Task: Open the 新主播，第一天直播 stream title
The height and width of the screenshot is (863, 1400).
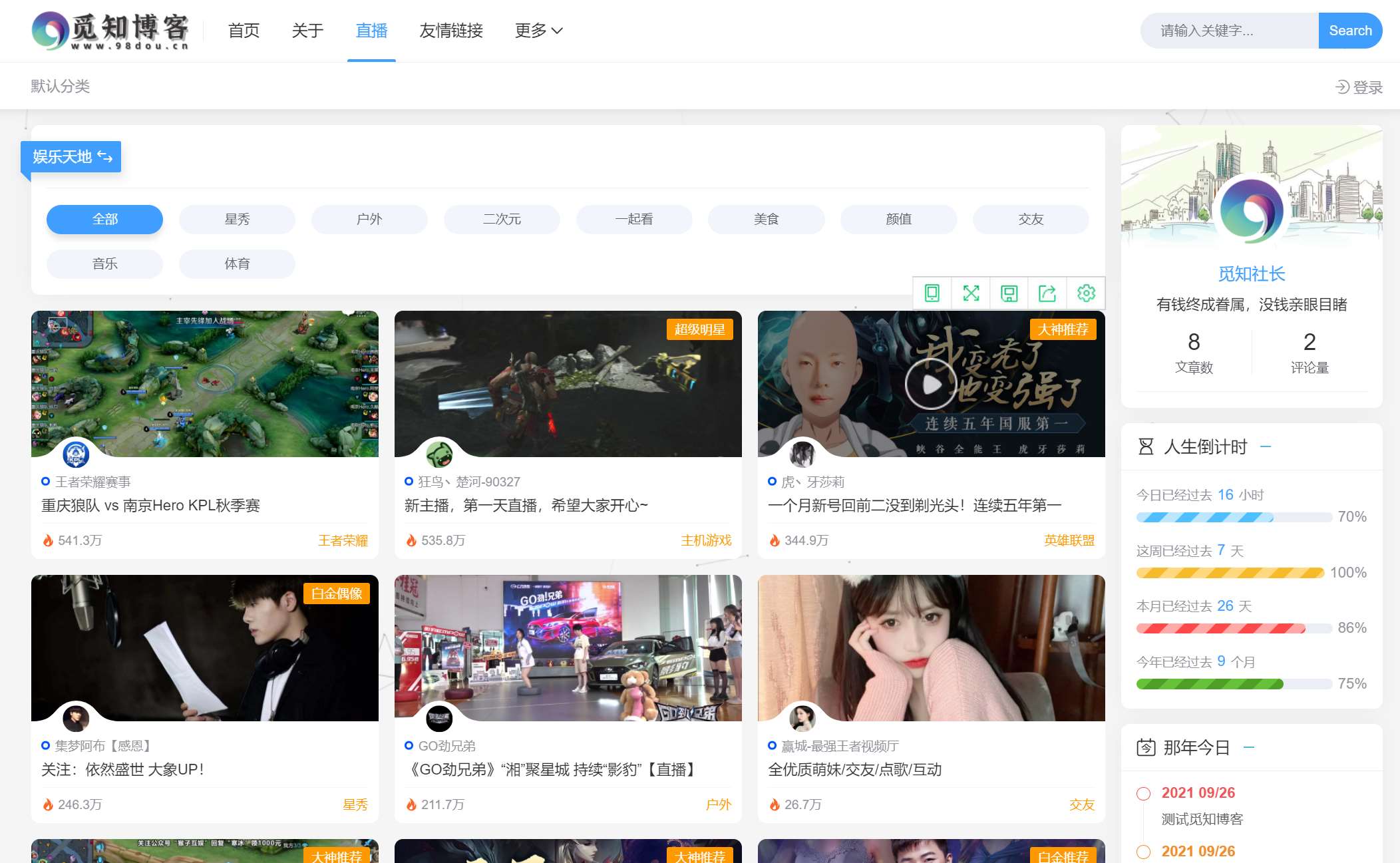Action: click(526, 506)
